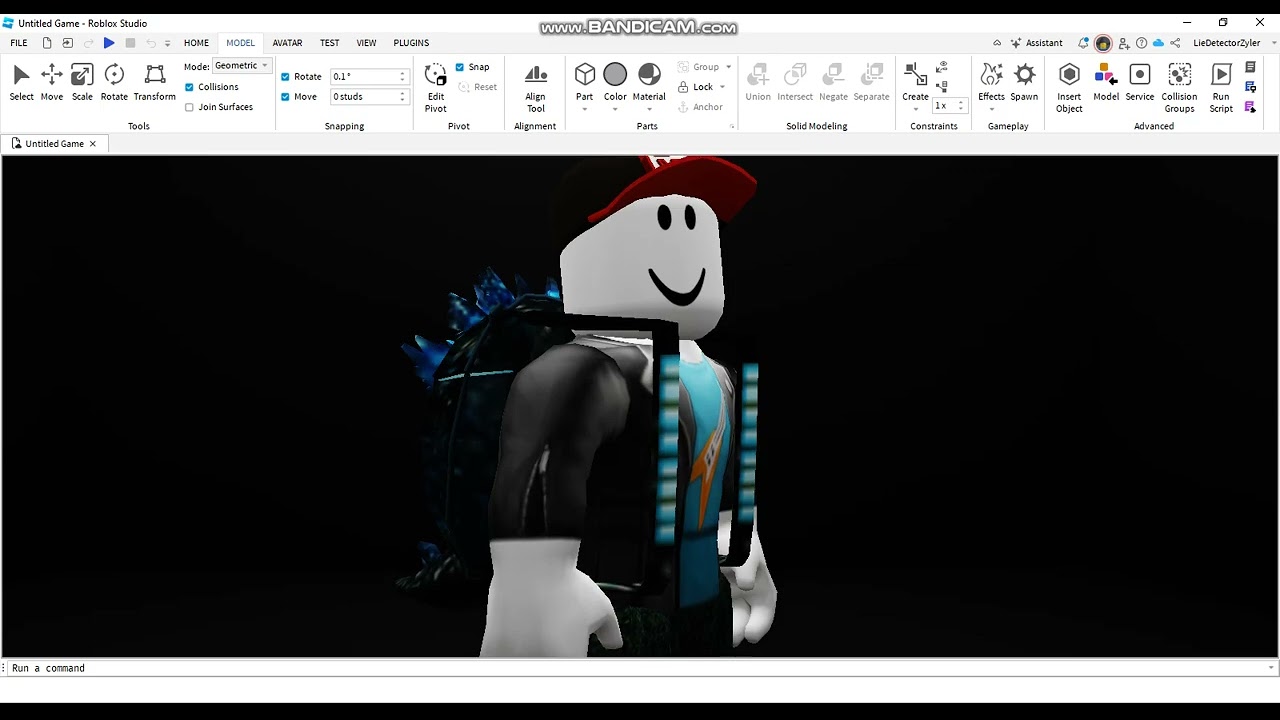
Task: Open the TEST tab
Action: pos(329,43)
